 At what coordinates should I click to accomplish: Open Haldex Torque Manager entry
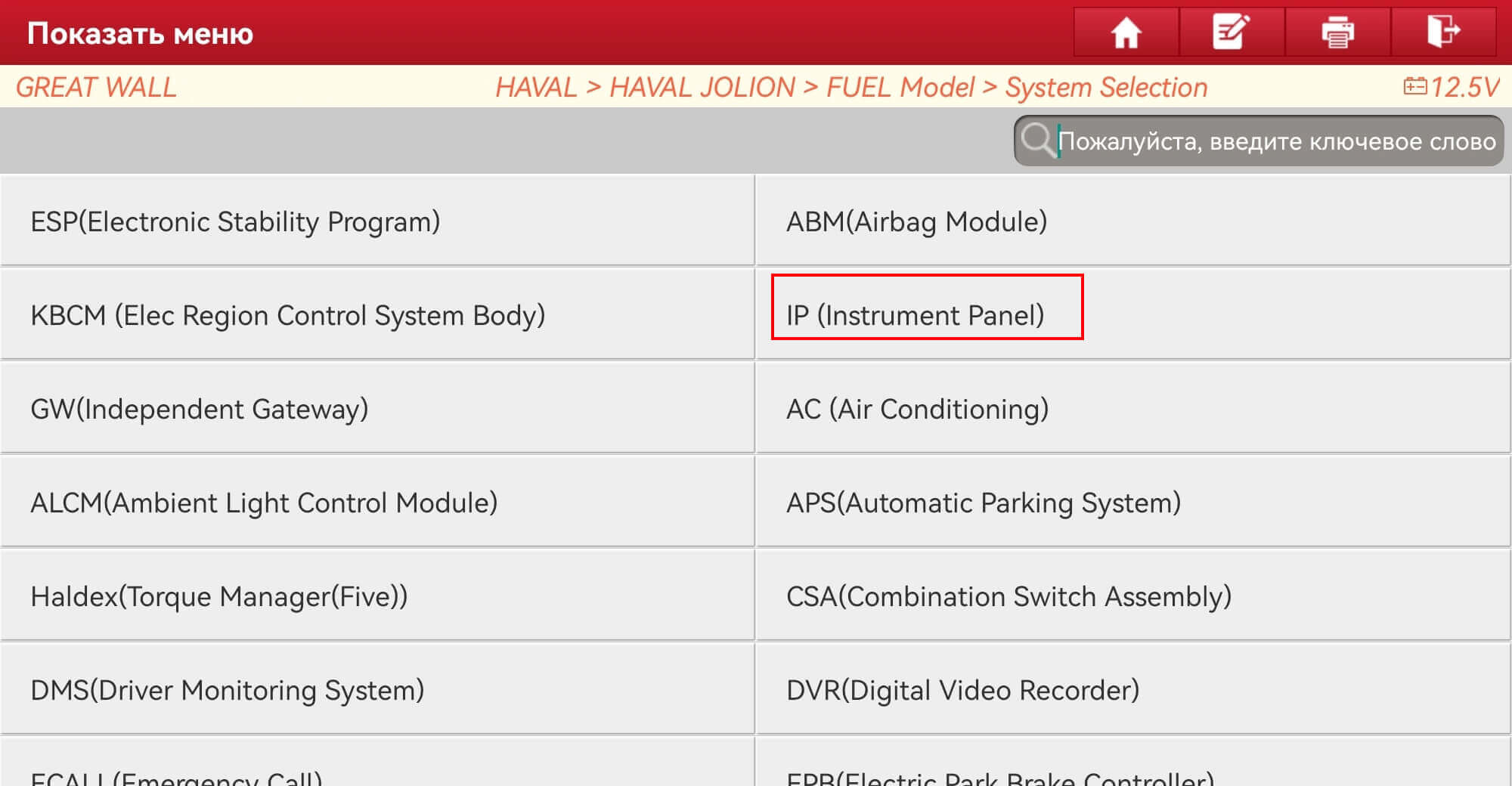[x=377, y=596]
